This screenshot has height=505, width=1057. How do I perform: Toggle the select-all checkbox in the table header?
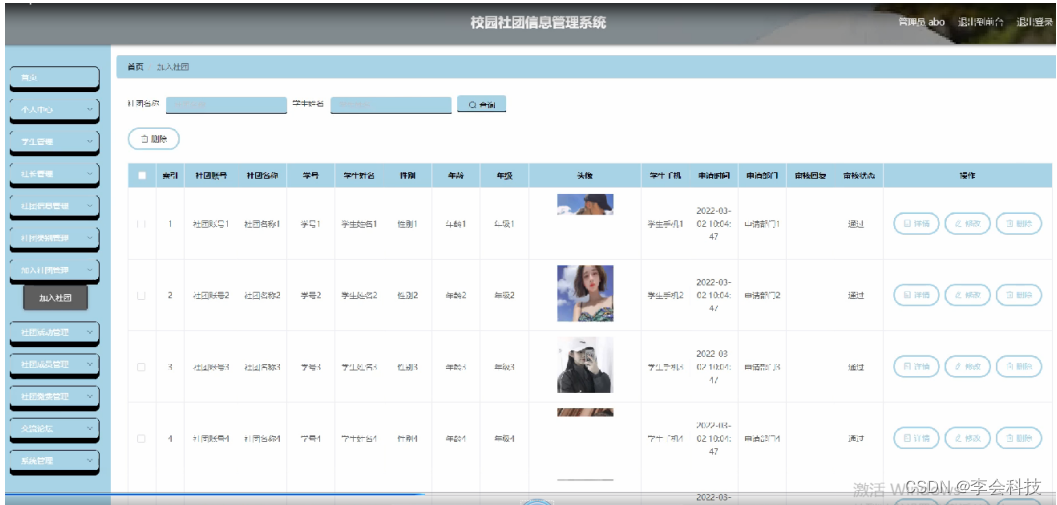(142, 175)
